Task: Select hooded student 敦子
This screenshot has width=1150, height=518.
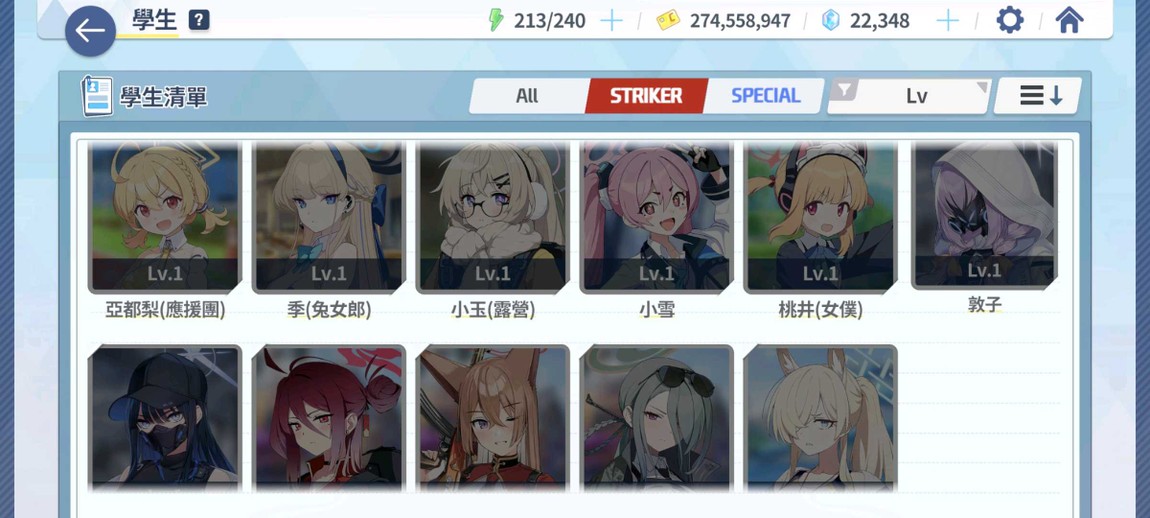Action: coord(984,215)
